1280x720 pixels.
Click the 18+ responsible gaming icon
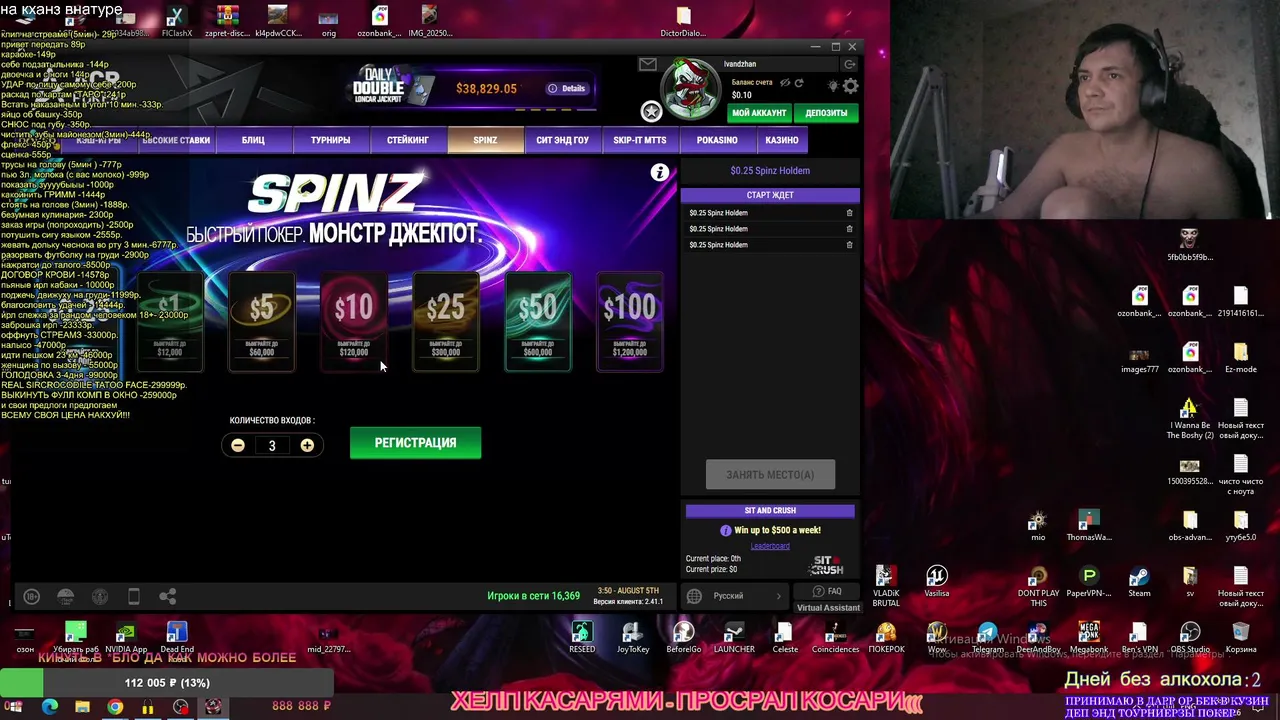click(x=32, y=596)
